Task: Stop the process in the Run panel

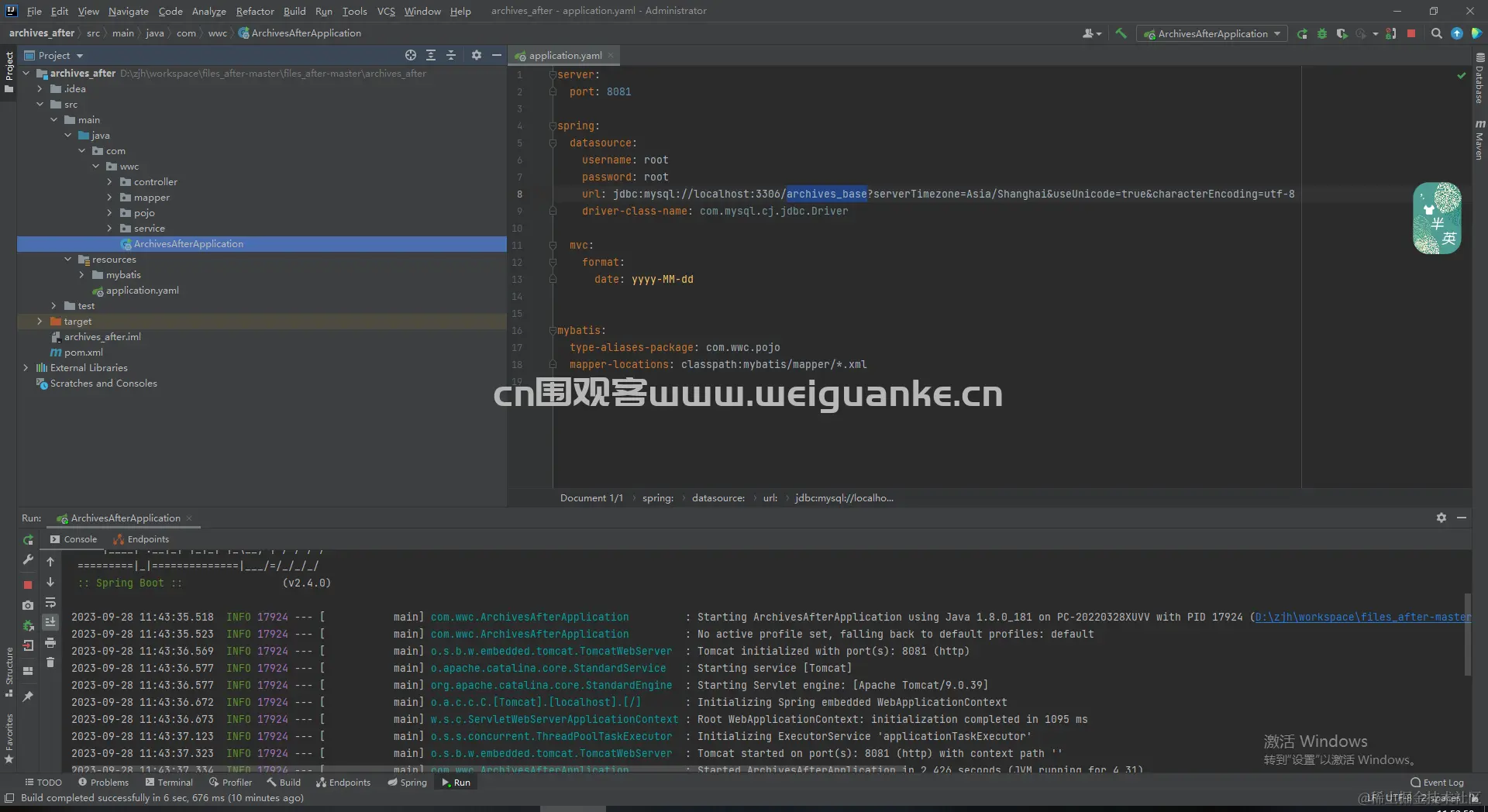Action: pyautogui.click(x=28, y=584)
